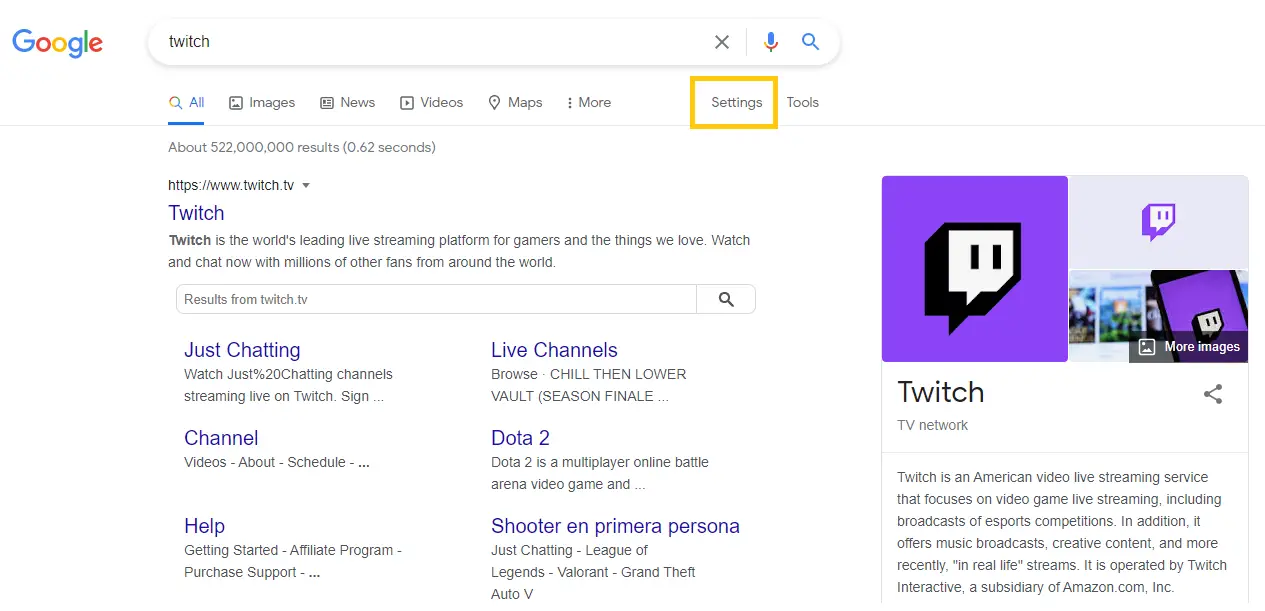The image size is (1265, 611).
Task: Submit search with the blue magnifier icon
Action: (x=810, y=42)
